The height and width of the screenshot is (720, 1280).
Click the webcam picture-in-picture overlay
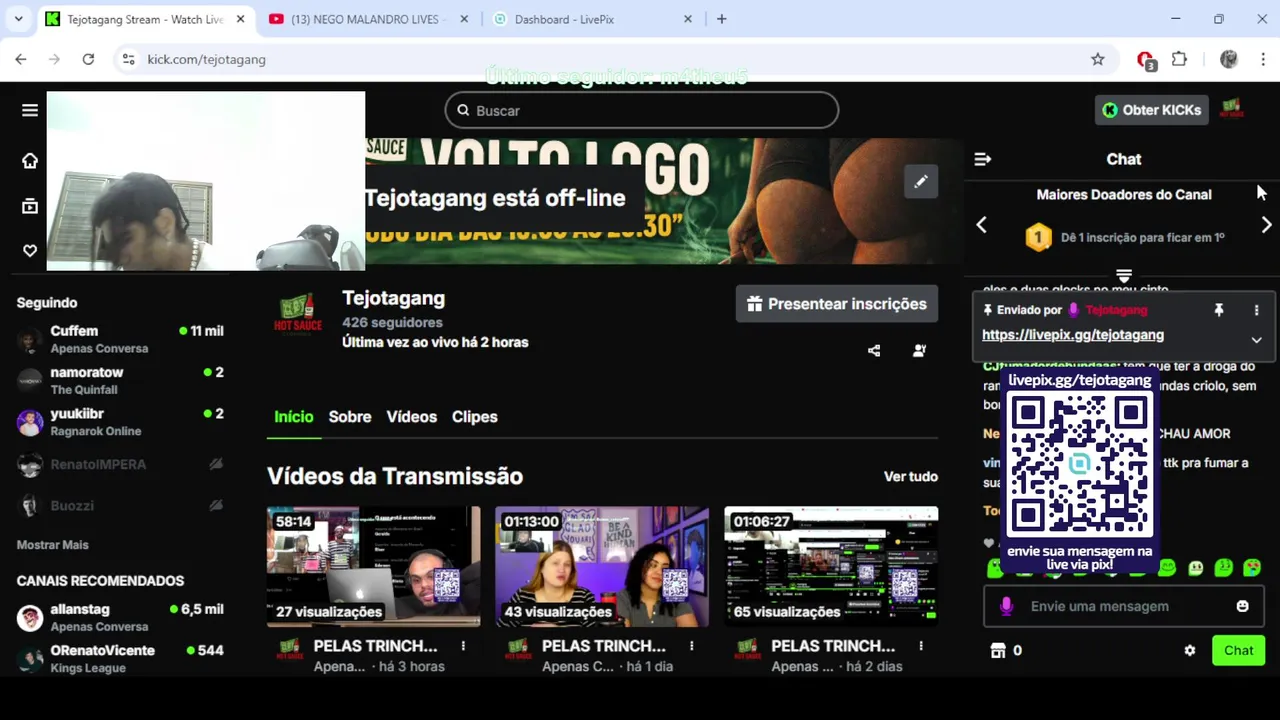pyautogui.click(x=206, y=181)
